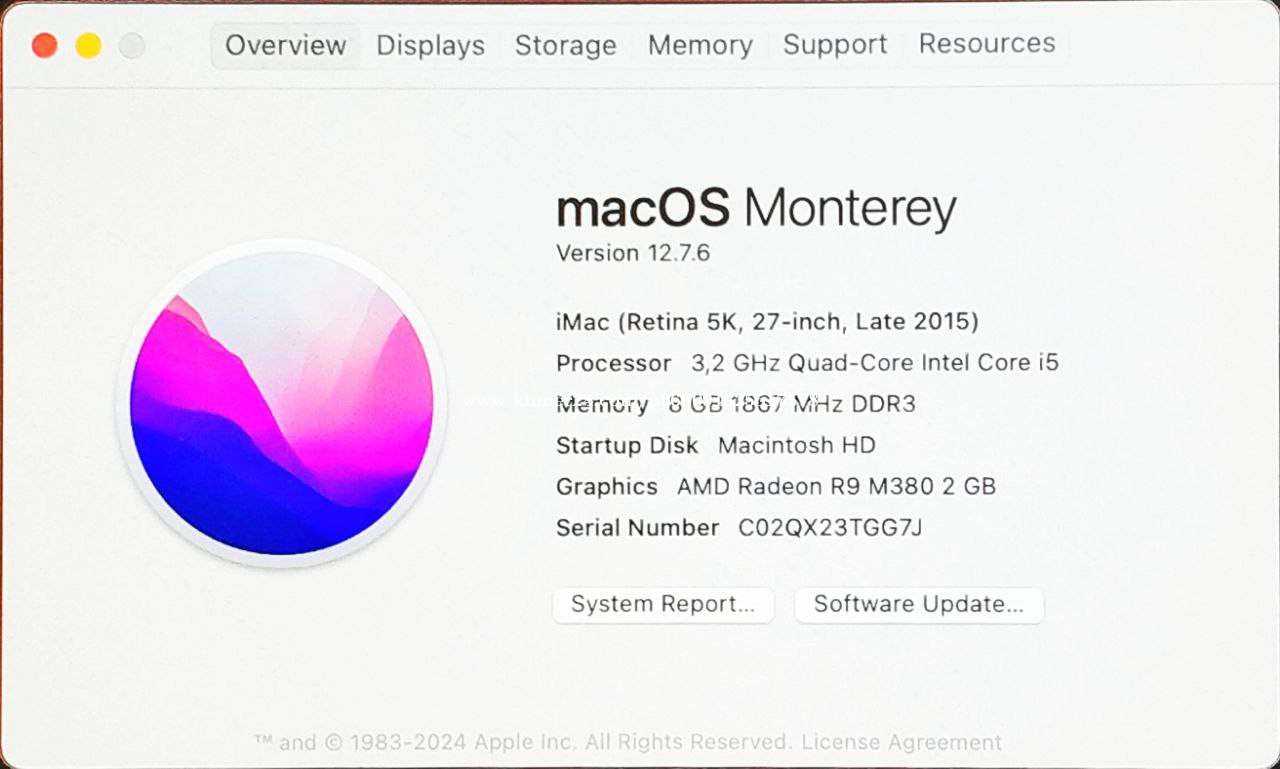Select the Storage tab
This screenshot has height=769, width=1280.
pyautogui.click(x=565, y=45)
